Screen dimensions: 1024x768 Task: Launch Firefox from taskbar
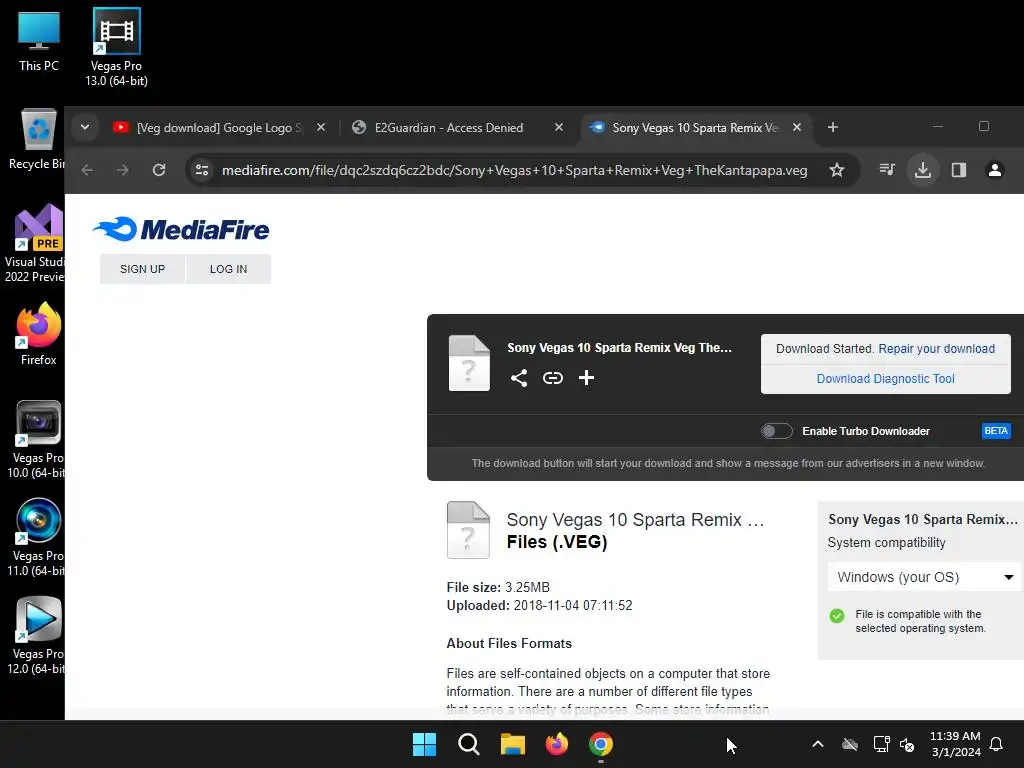coord(557,744)
